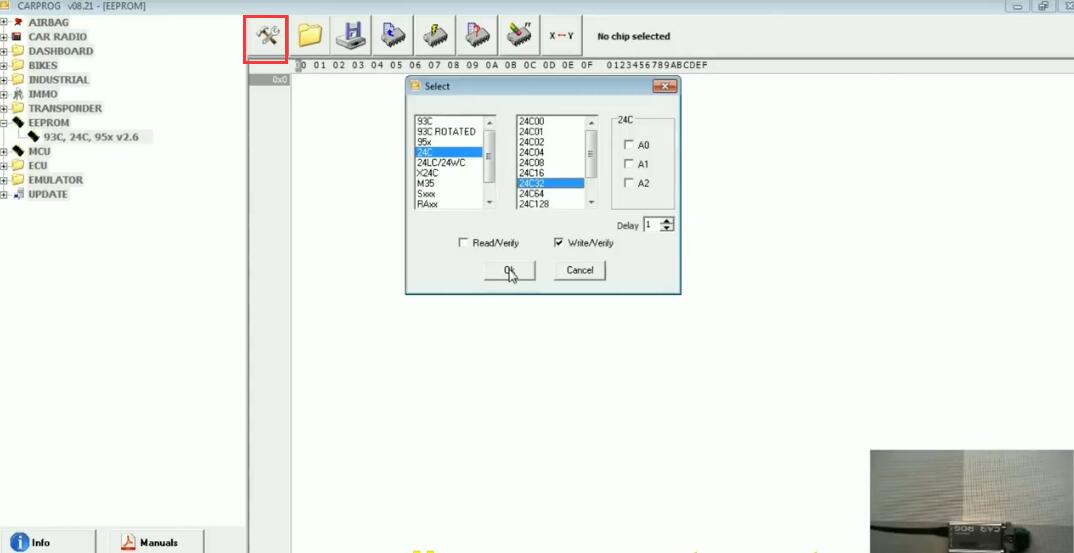The image size is (1074, 553).
Task: Click the open file folder icon
Action: coord(310,36)
